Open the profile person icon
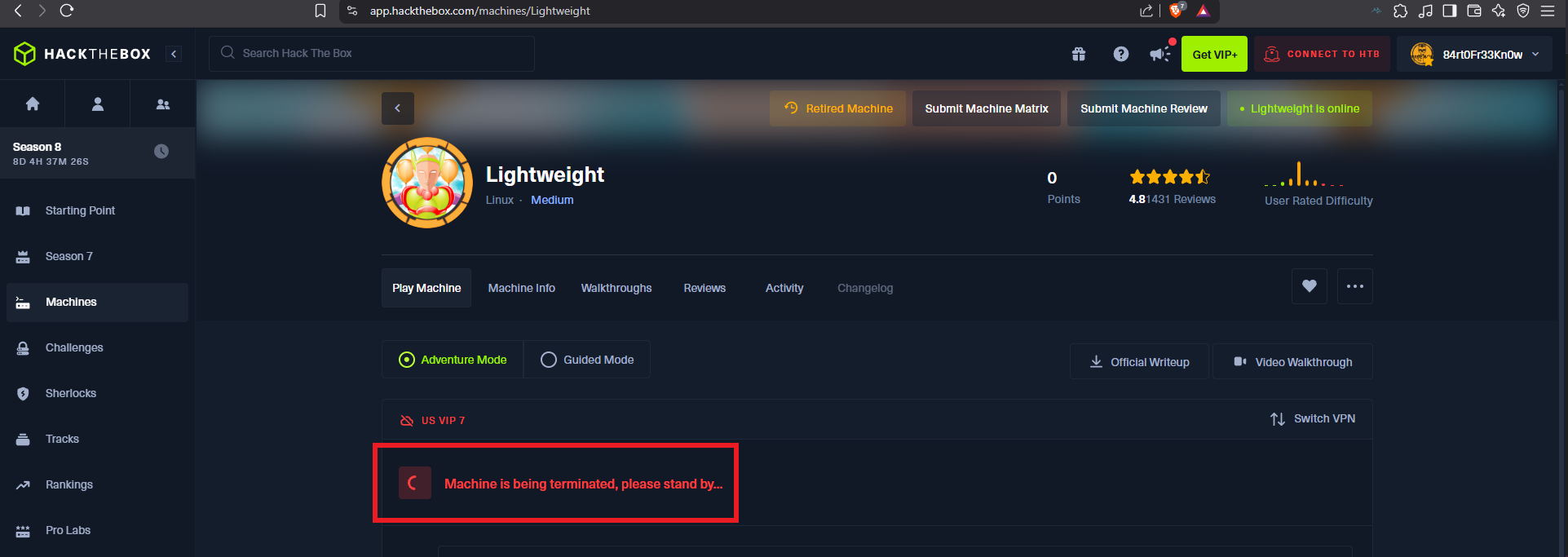1568x557 pixels. [98, 104]
